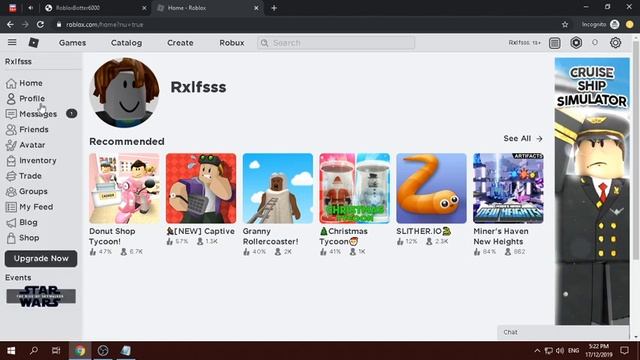Click the Groups icon in sidebar
The height and width of the screenshot is (360, 640).
pyautogui.click(x=11, y=192)
